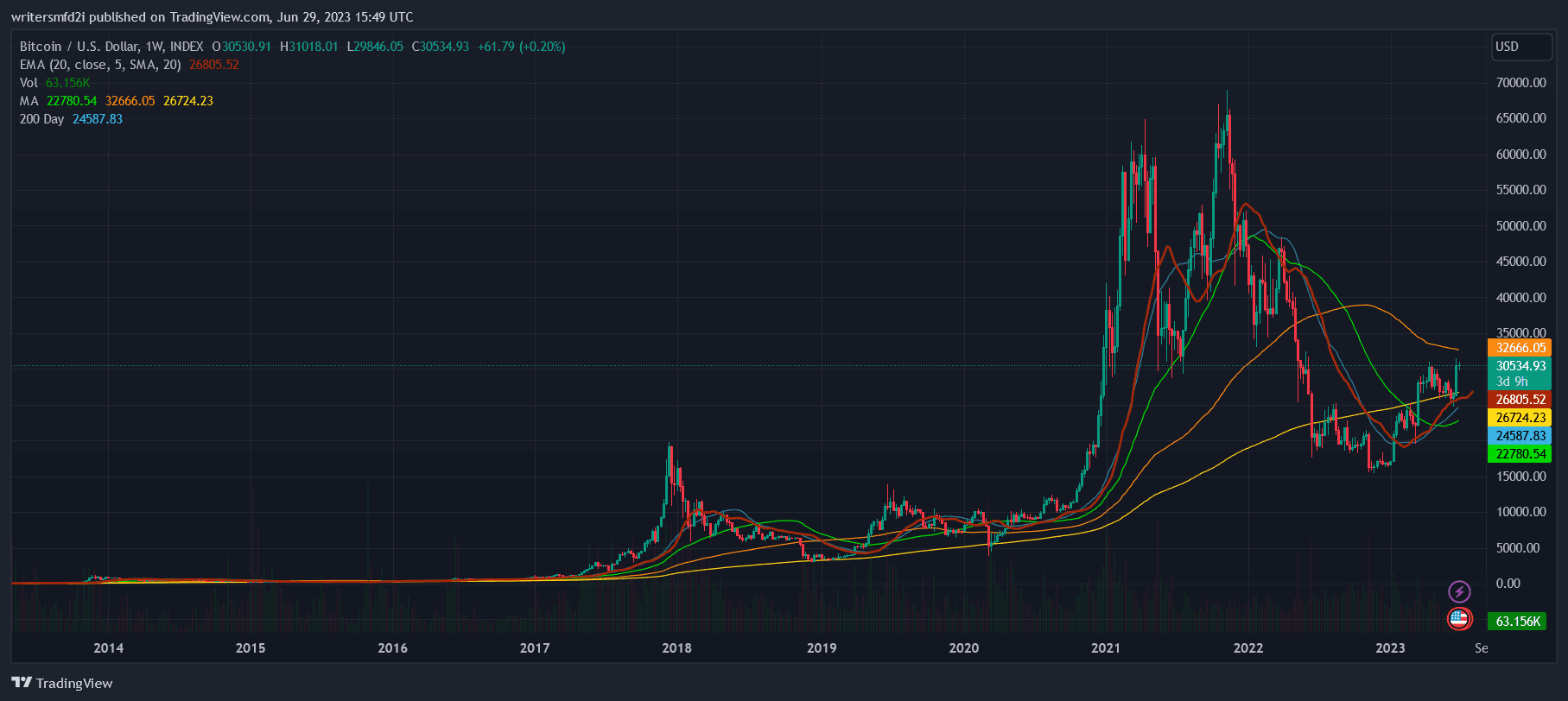
Task: Click the blue 24587.83 200 Day label
Action: 1520,436
